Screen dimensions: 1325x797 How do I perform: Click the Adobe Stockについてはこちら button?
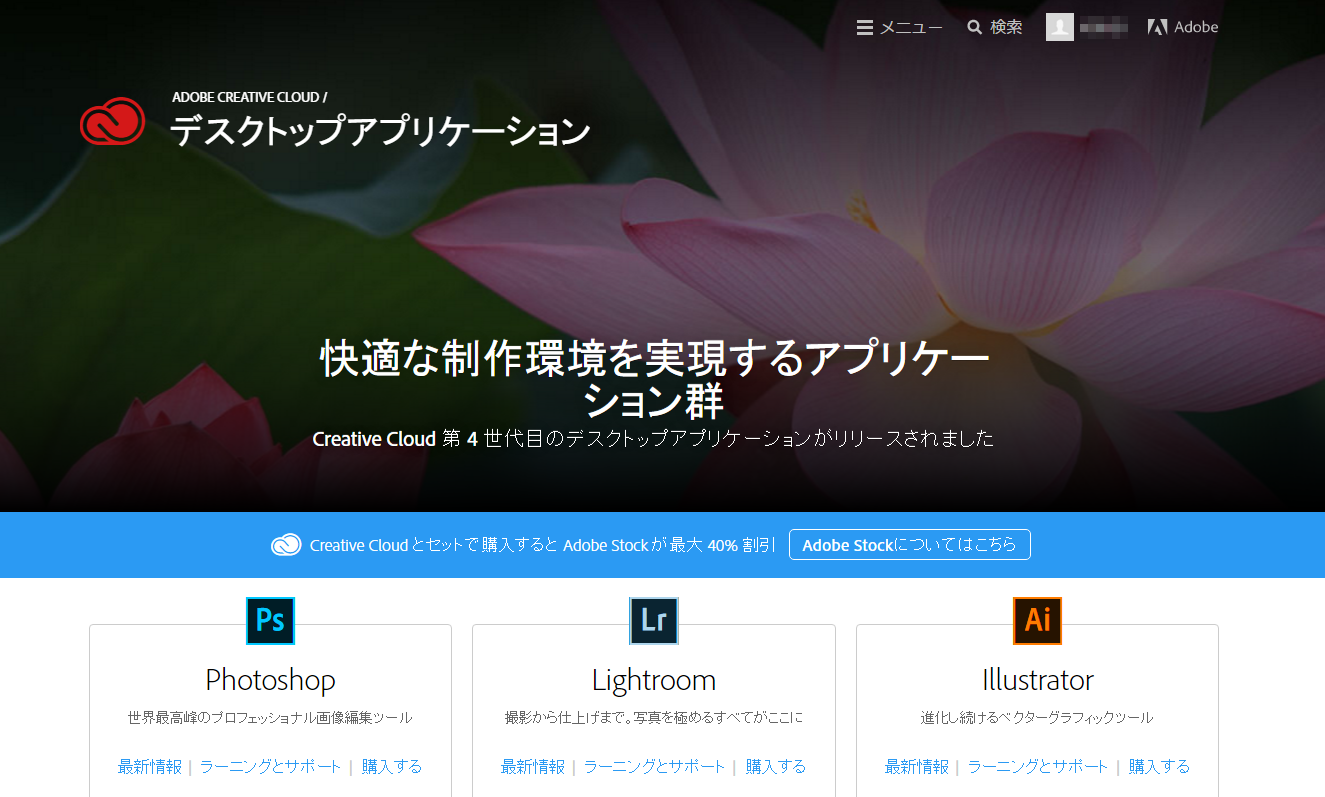pos(910,545)
